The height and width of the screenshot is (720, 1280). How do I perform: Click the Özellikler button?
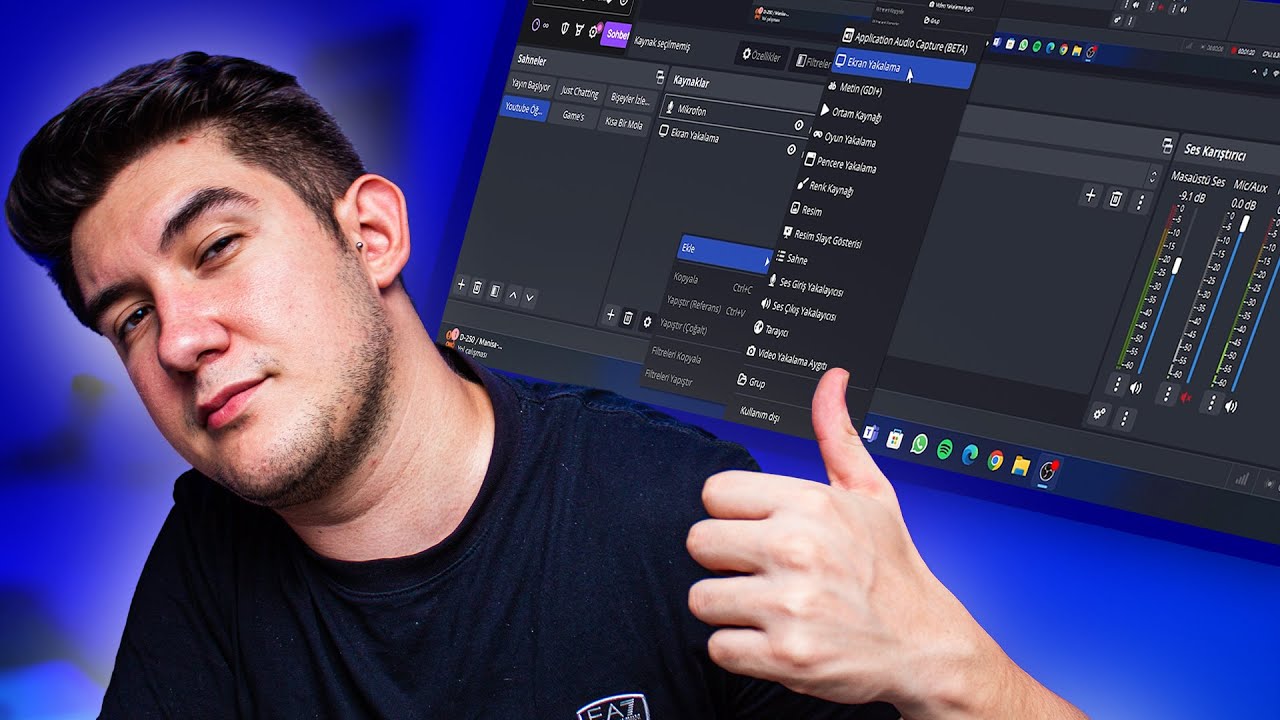[x=760, y=56]
